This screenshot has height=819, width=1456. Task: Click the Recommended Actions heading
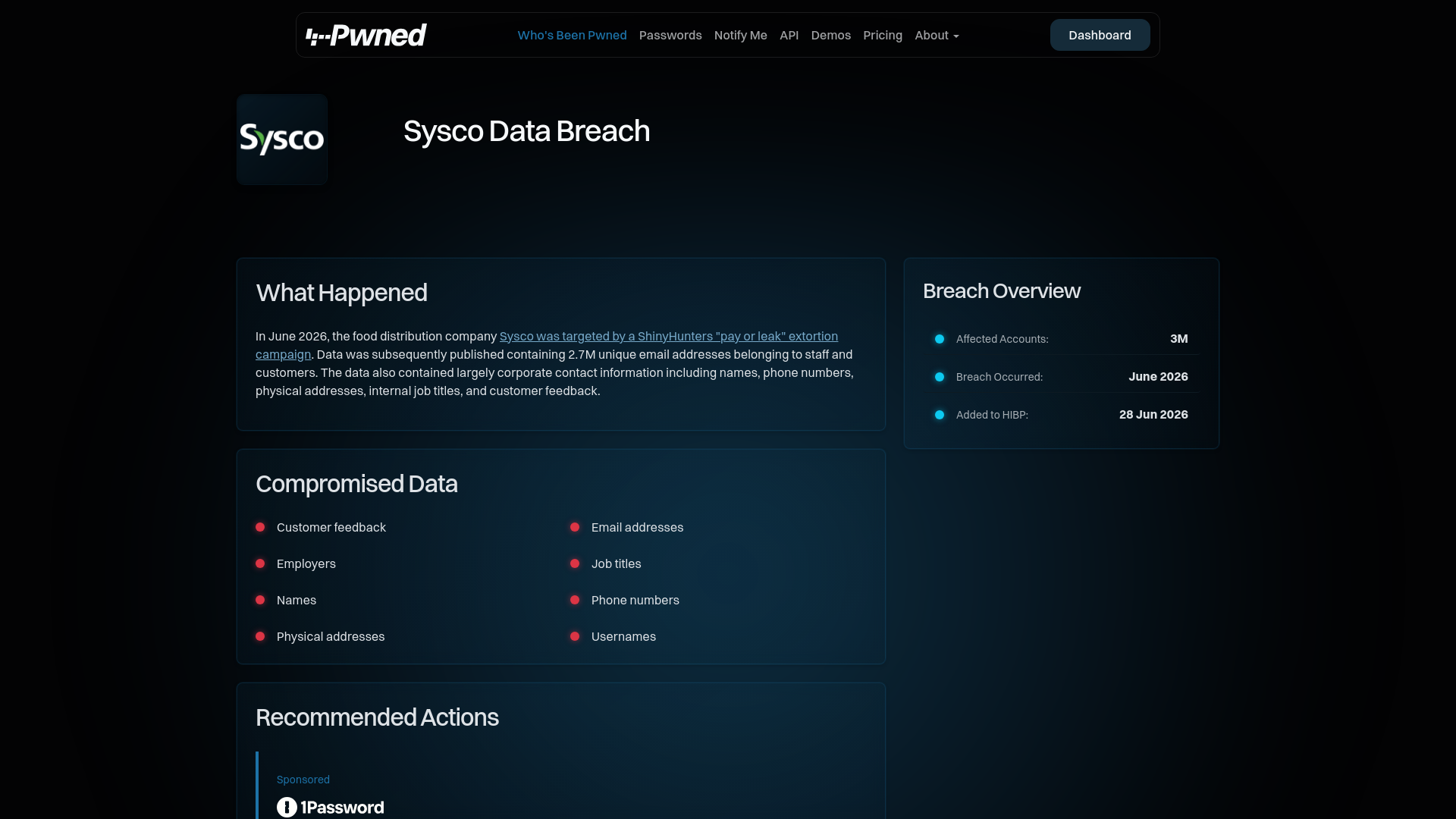377,717
